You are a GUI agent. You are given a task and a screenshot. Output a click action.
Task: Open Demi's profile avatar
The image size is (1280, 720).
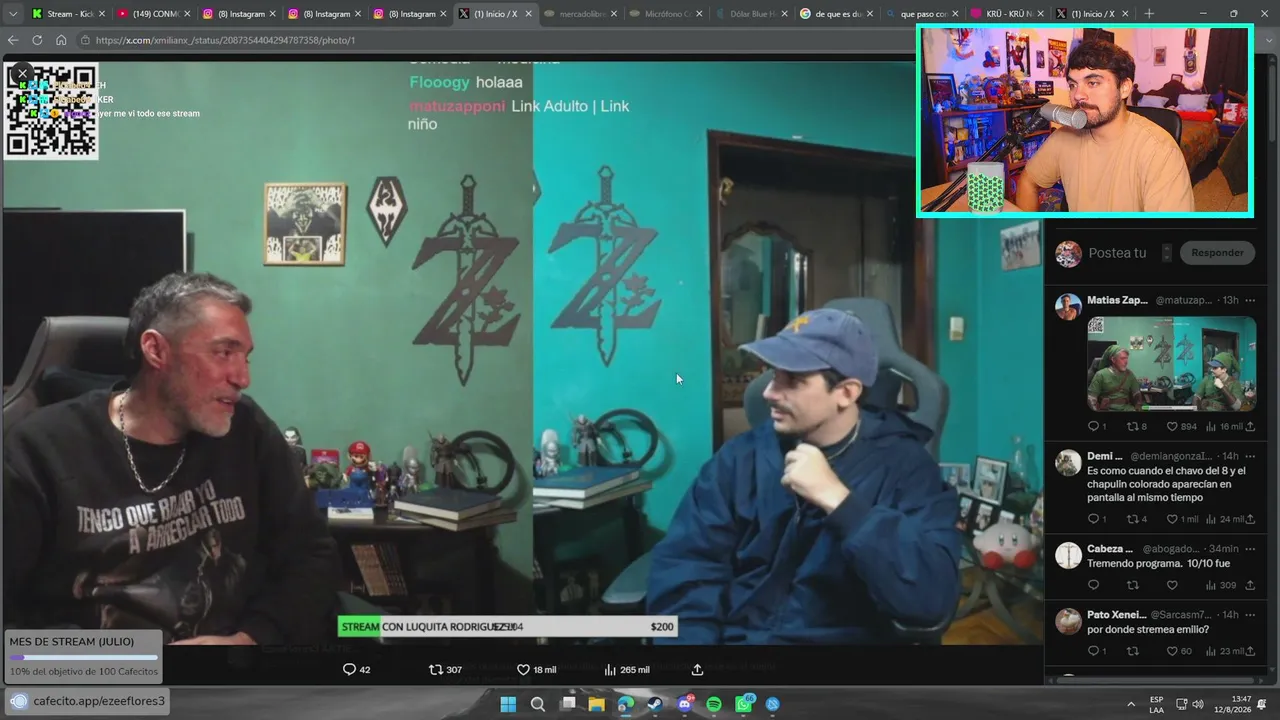pyautogui.click(x=1068, y=462)
